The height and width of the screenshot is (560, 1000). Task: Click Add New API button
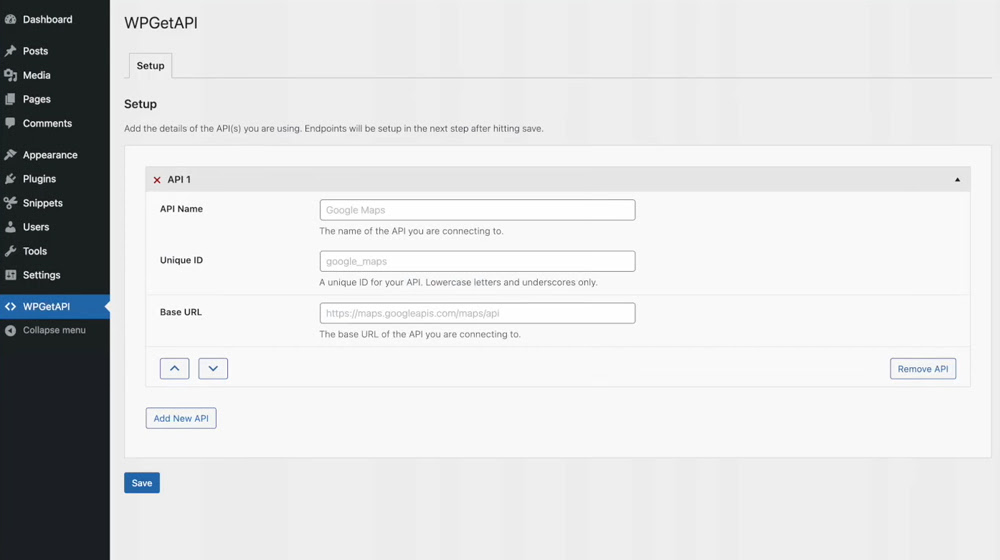181,418
